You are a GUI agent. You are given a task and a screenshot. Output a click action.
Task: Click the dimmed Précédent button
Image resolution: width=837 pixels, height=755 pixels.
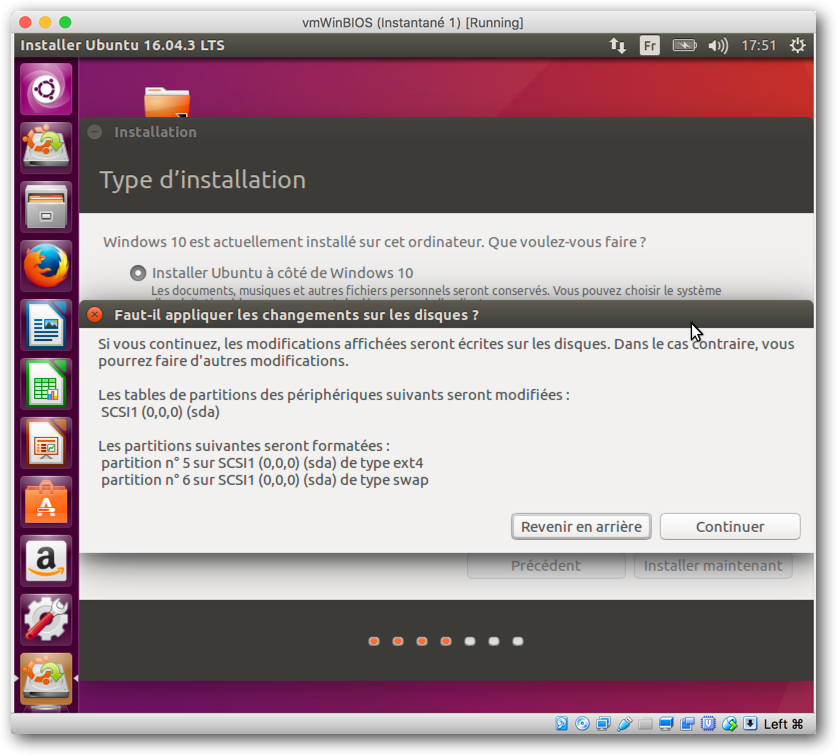(546, 565)
